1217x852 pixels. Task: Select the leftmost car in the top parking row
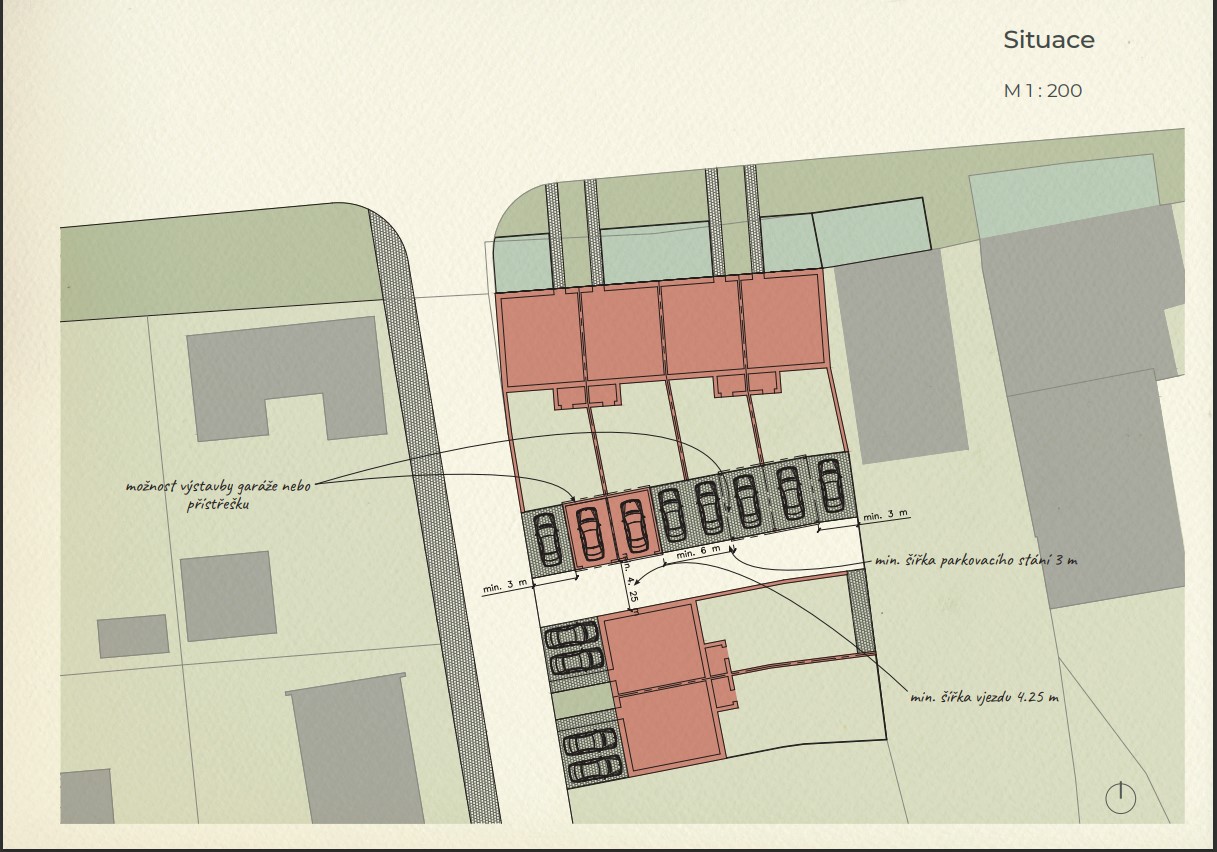(549, 540)
